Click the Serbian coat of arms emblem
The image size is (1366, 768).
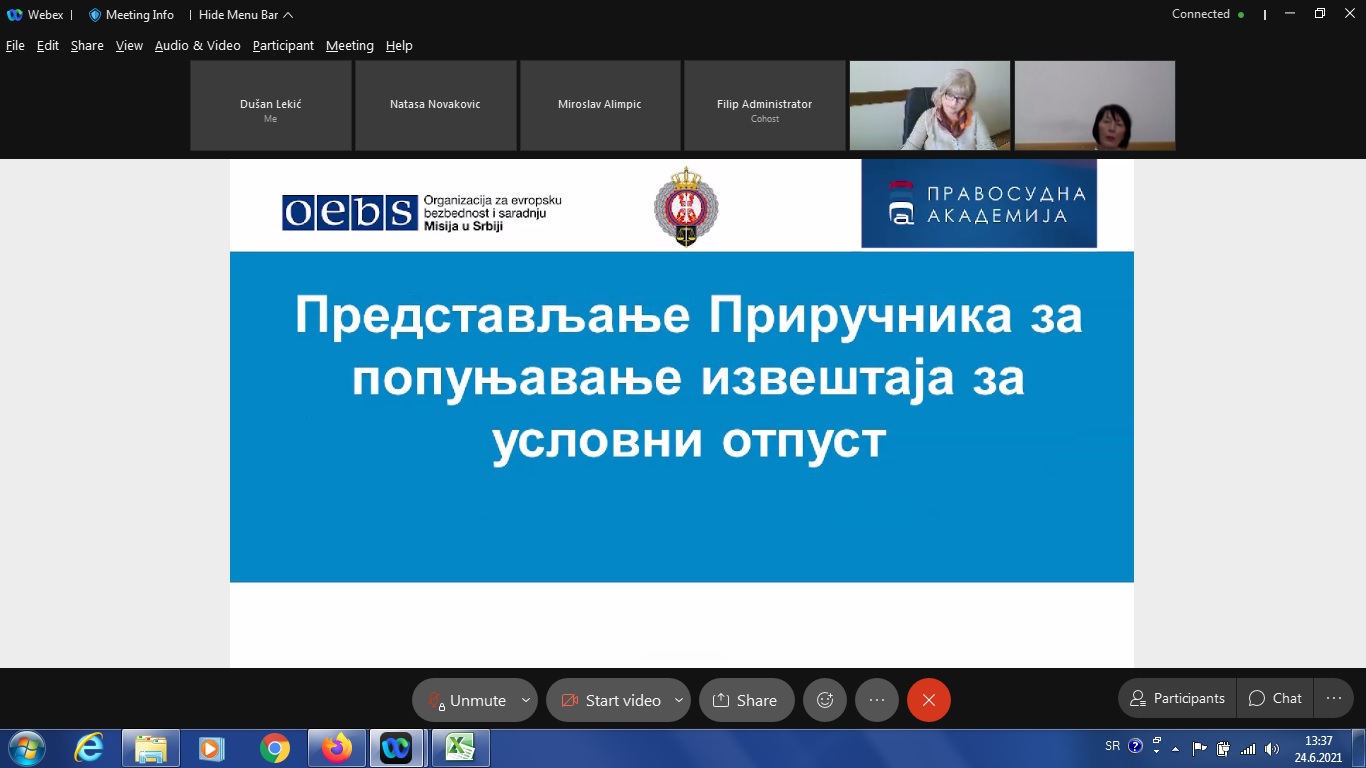point(686,207)
